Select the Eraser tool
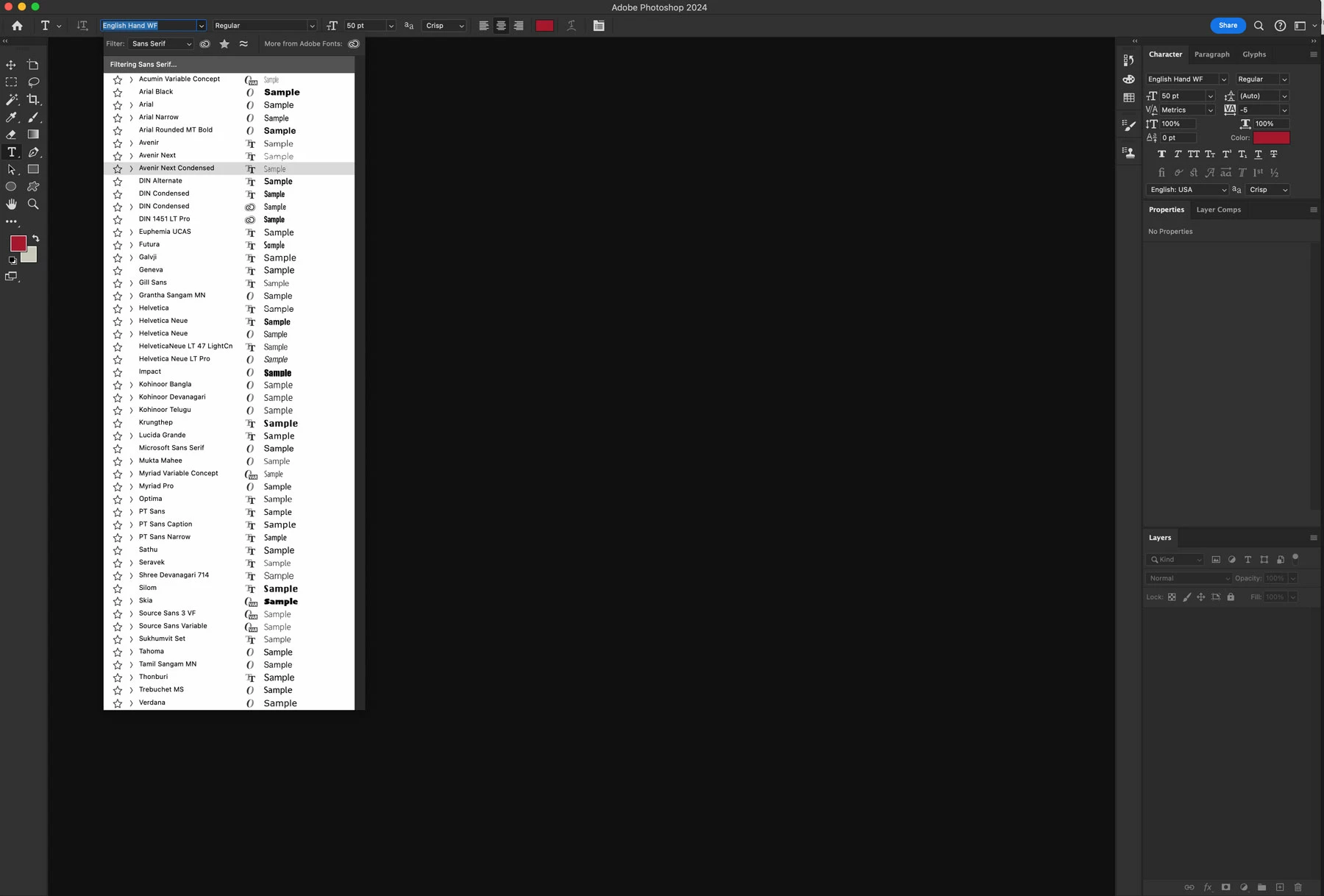 11,135
